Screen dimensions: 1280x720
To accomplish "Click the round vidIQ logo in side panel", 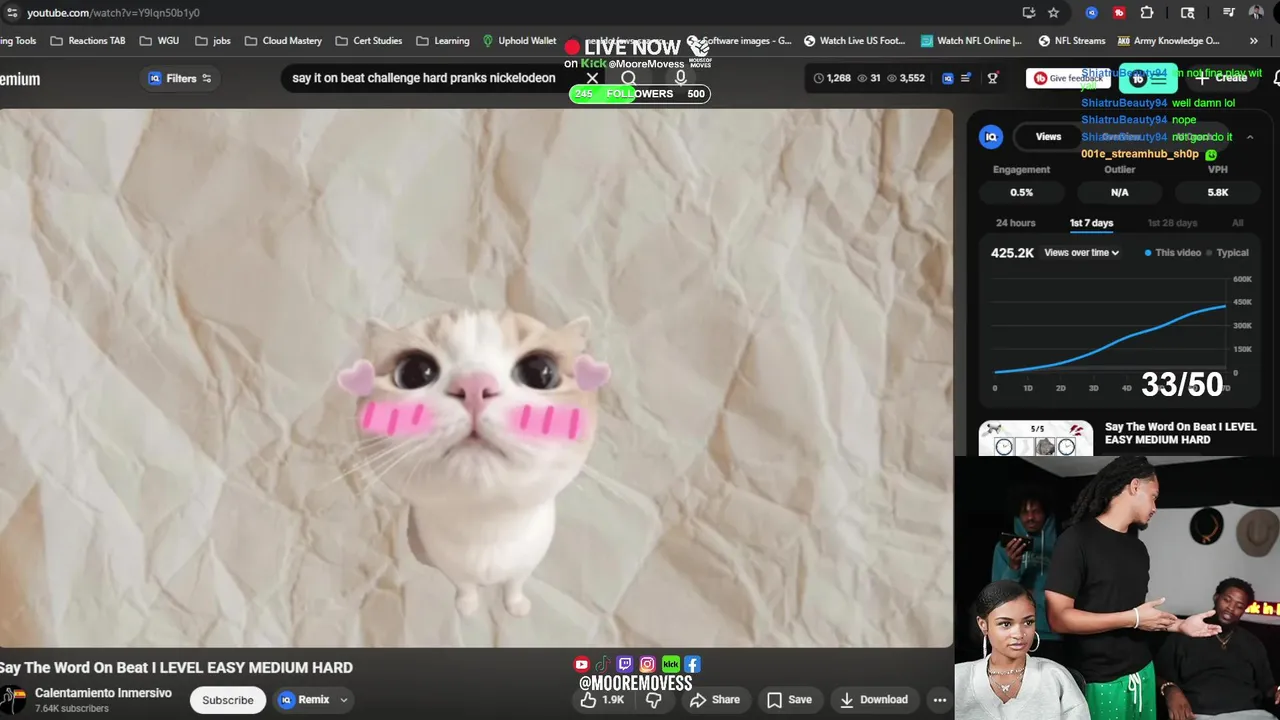I will click(x=991, y=137).
